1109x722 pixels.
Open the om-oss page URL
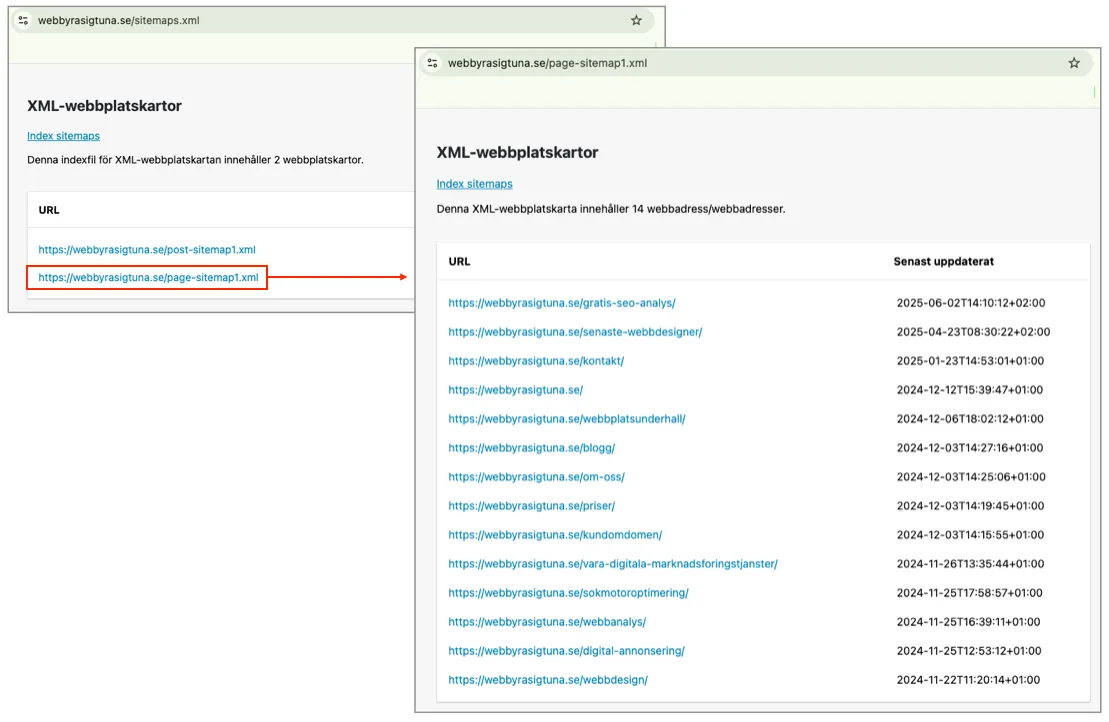point(536,477)
